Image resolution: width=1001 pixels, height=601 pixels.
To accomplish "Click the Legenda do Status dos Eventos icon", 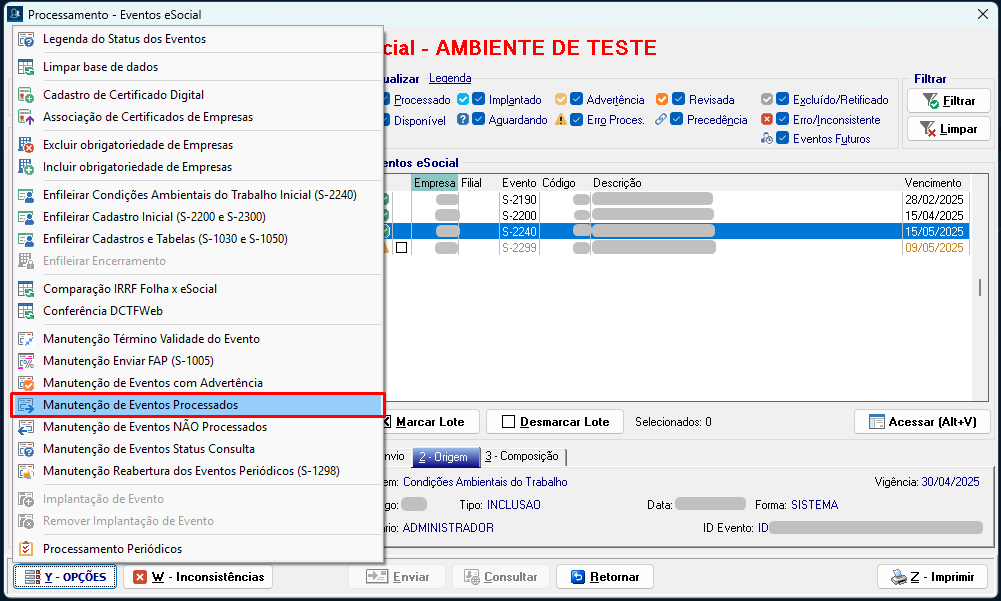I will [x=26, y=39].
